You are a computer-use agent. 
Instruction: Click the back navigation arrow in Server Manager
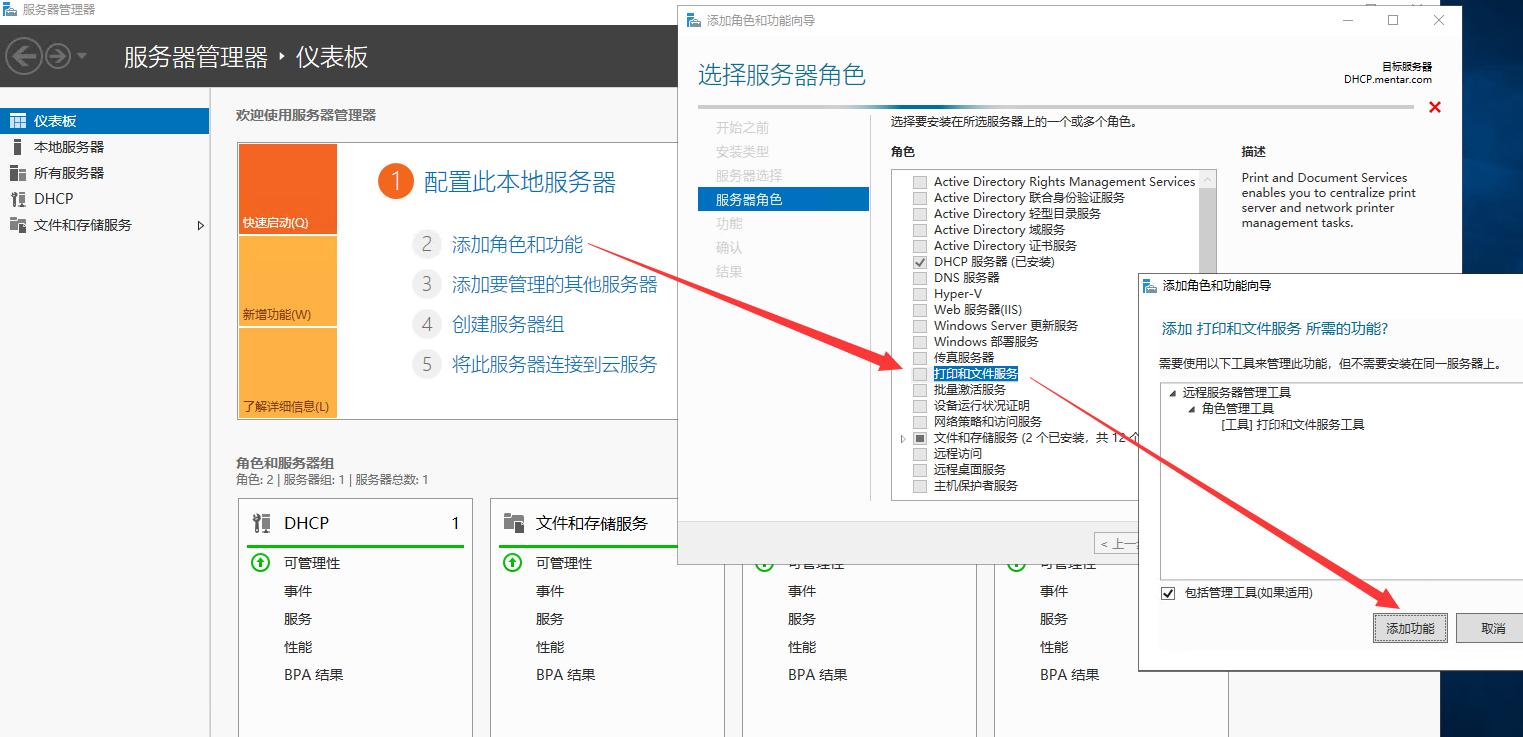coord(22,55)
